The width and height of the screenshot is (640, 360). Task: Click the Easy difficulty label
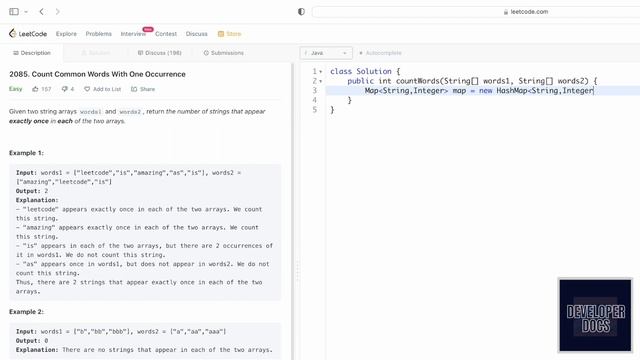16,89
